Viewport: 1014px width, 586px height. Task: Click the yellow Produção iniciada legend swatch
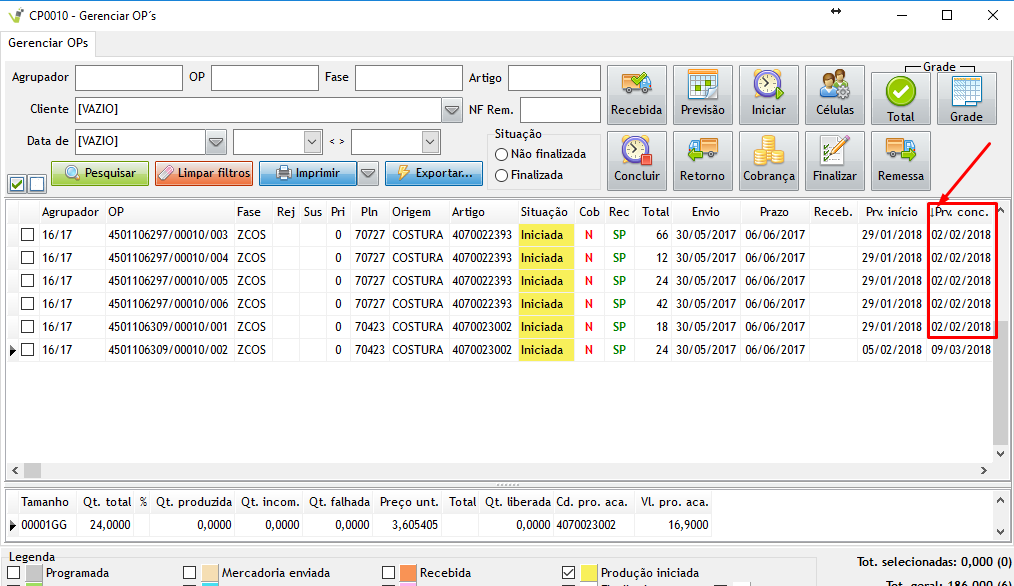pyautogui.click(x=587, y=573)
